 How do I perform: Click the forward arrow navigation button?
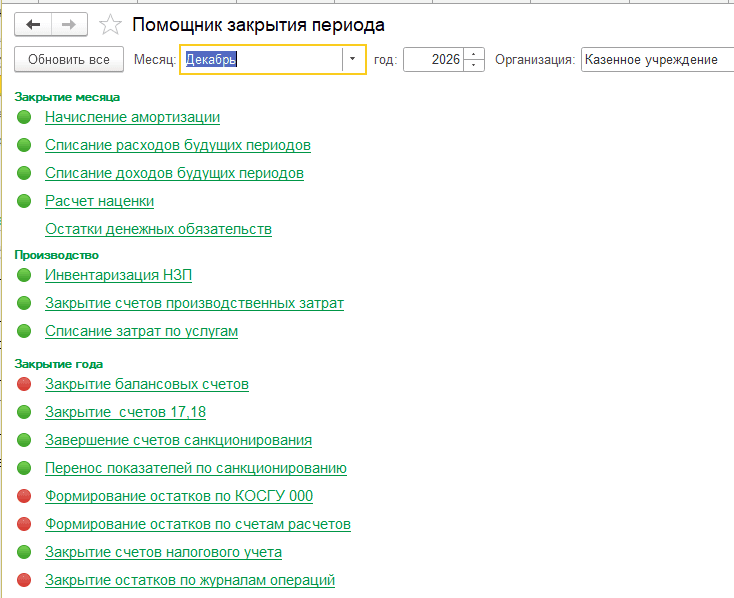pyautogui.click(x=69, y=24)
